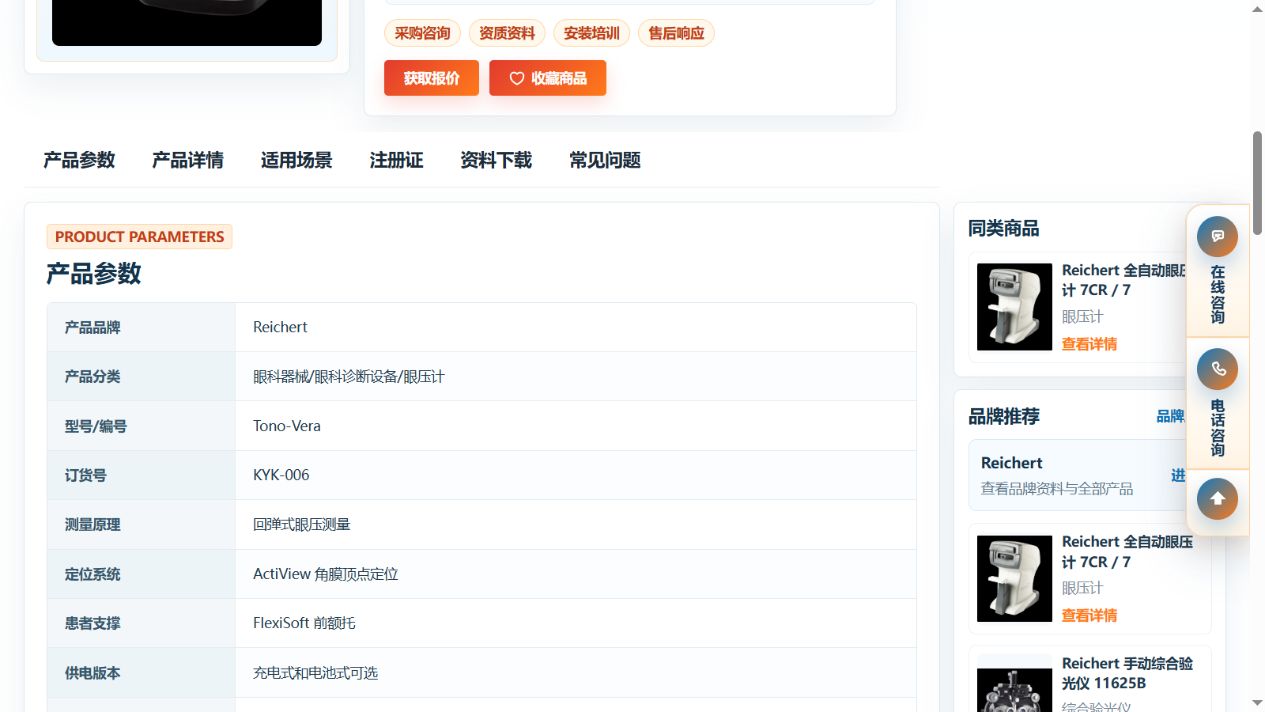The image size is (1265, 712).
Task: Click the 型号/编号 row label
Action: (x=96, y=426)
